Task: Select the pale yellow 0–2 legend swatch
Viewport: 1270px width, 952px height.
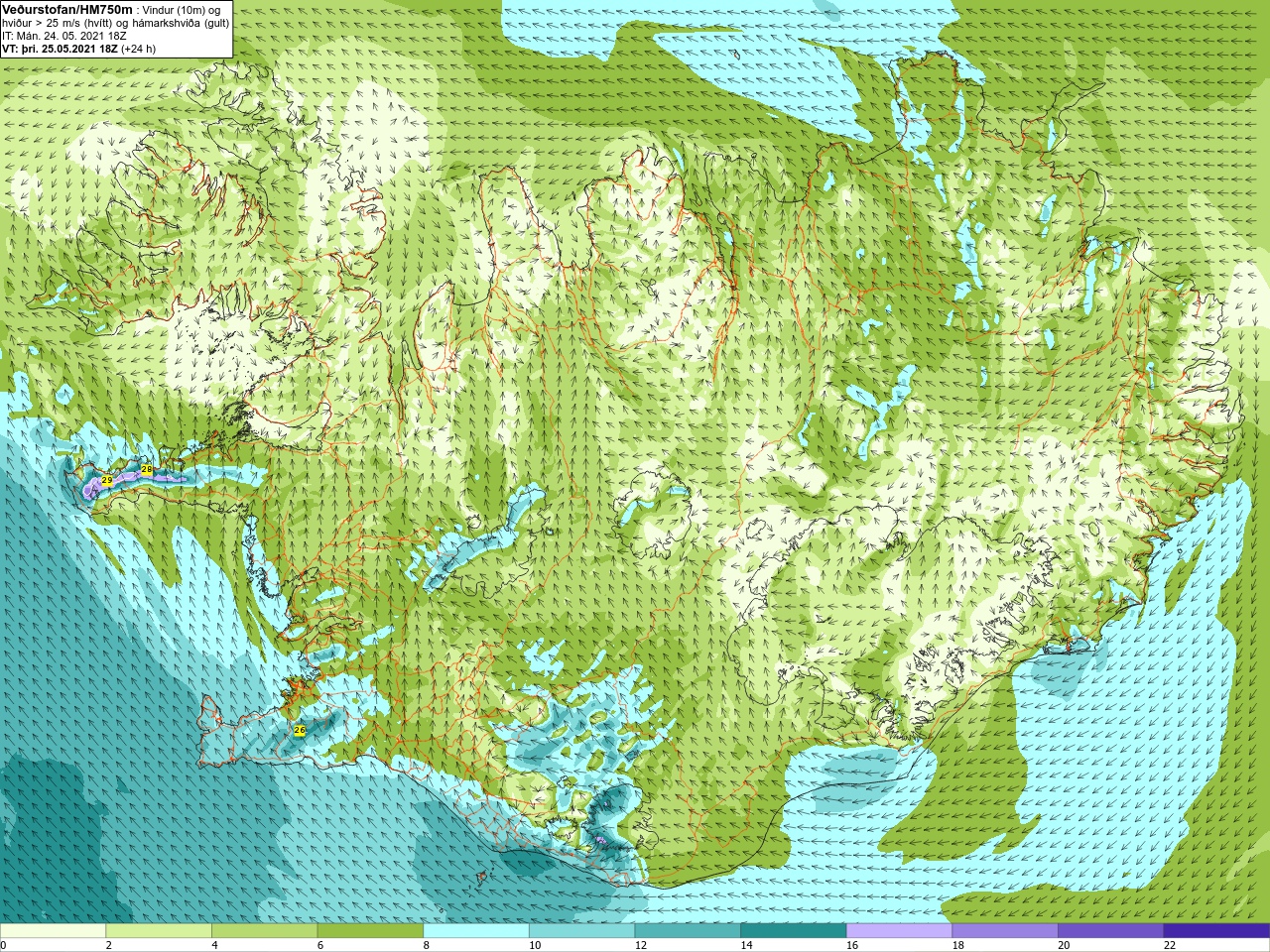Action: (x=53, y=931)
